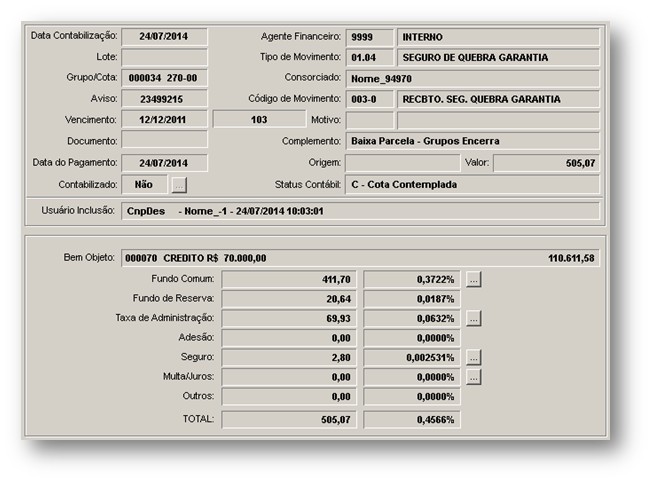Select Usuário Inclusão field CnpDes
The image size is (652, 482).
click(361, 211)
